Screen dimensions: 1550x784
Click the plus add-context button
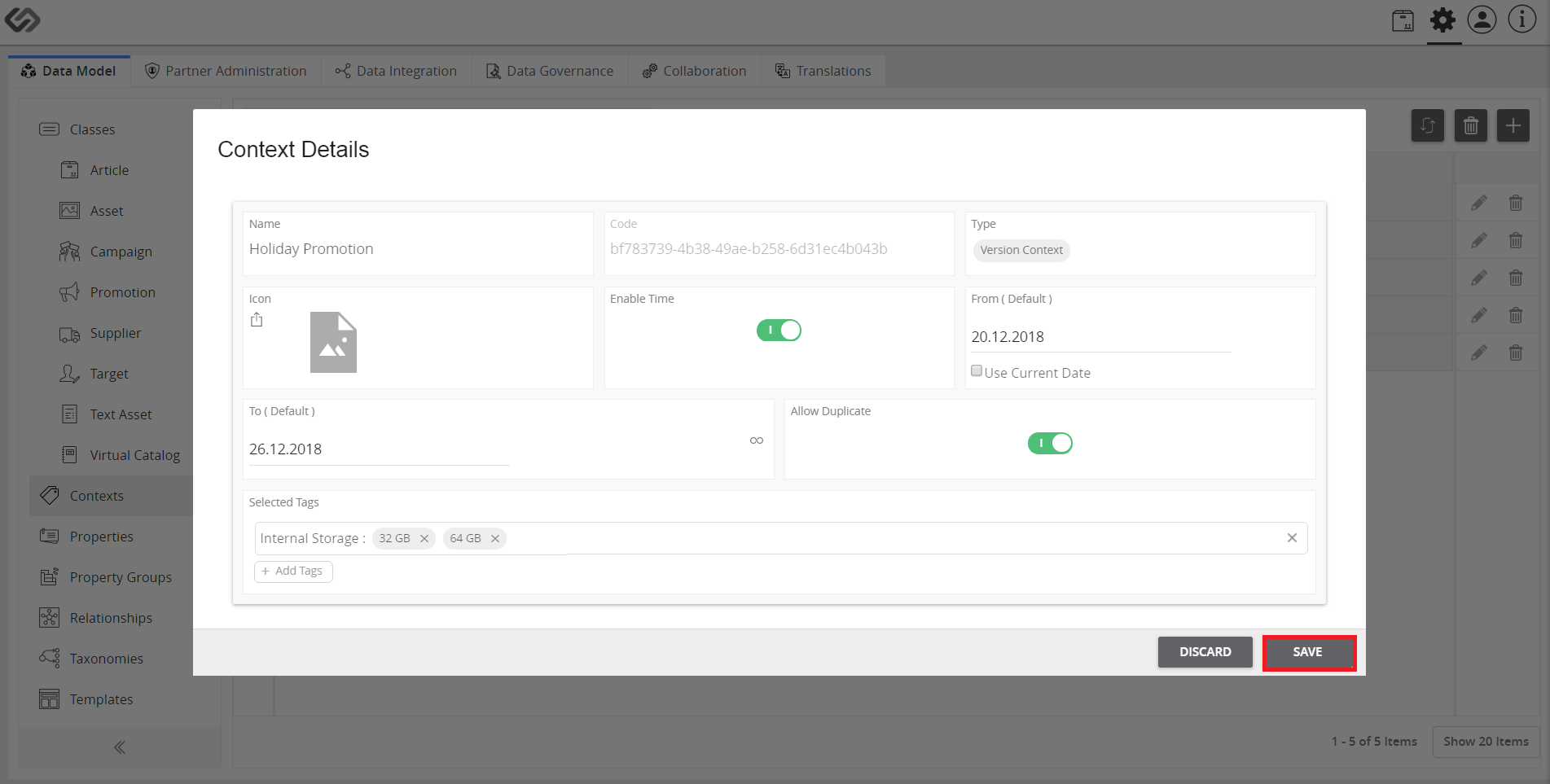1513,125
